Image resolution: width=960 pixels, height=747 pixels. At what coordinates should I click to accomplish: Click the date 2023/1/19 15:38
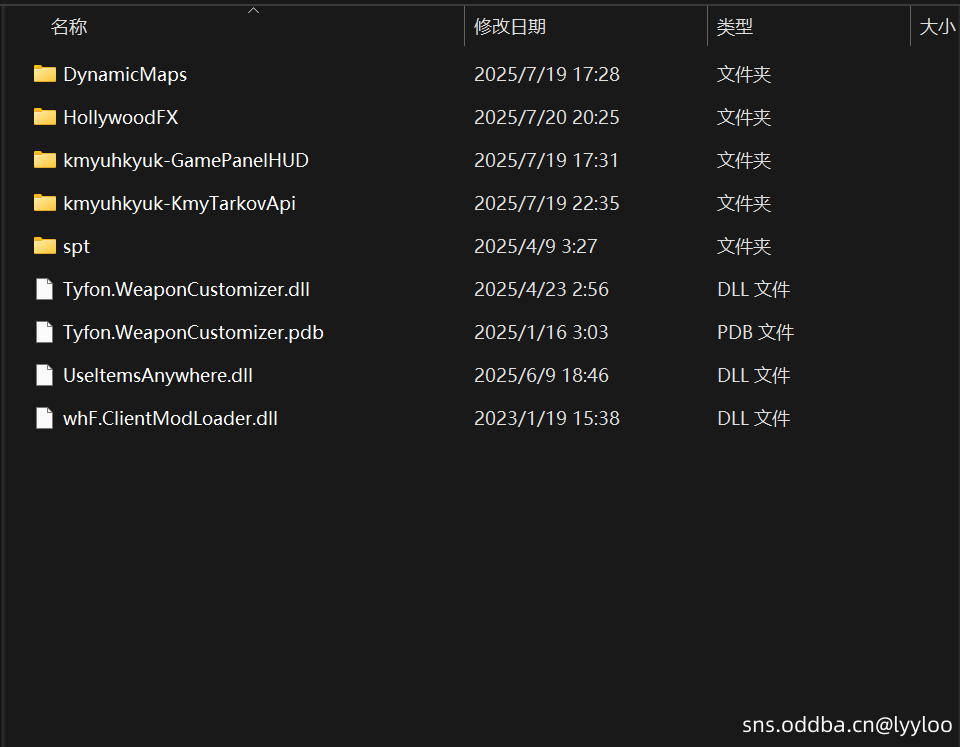click(x=547, y=418)
